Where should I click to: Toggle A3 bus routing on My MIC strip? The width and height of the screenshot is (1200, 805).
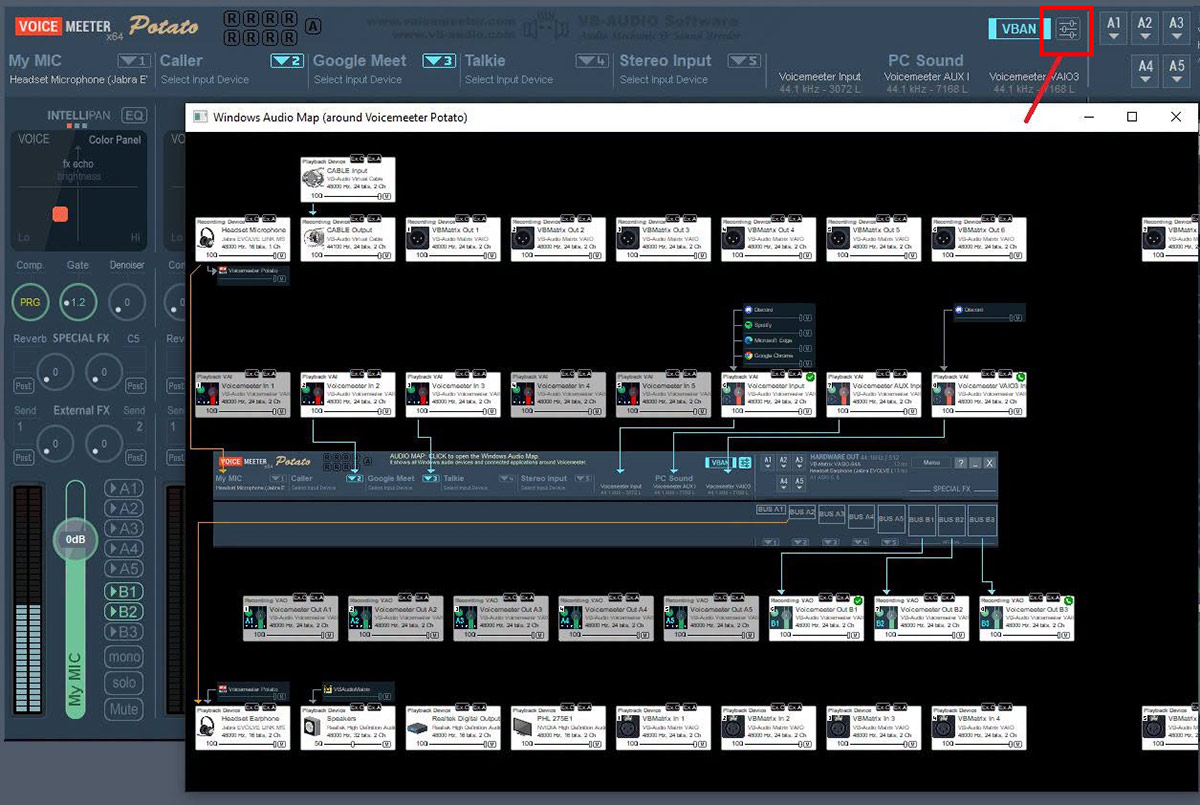click(x=123, y=529)
